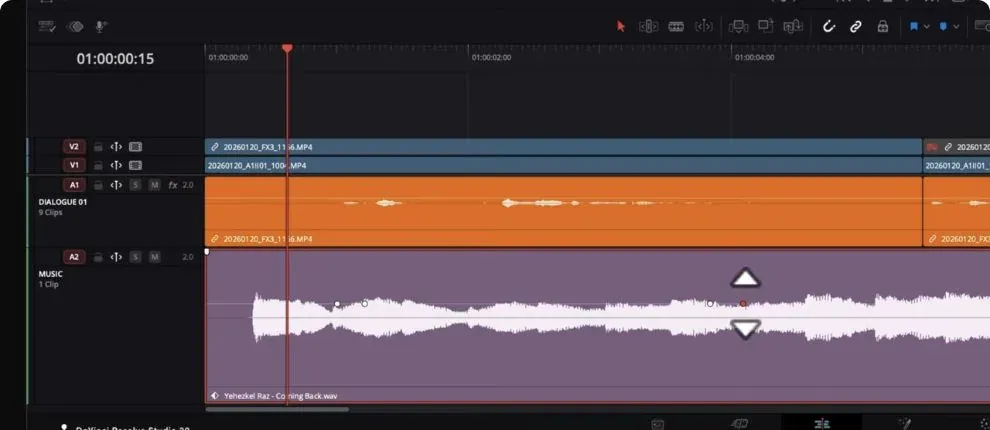Select V2 clip 20260120_FX3 MP4
990x430 pixels.
564,146
